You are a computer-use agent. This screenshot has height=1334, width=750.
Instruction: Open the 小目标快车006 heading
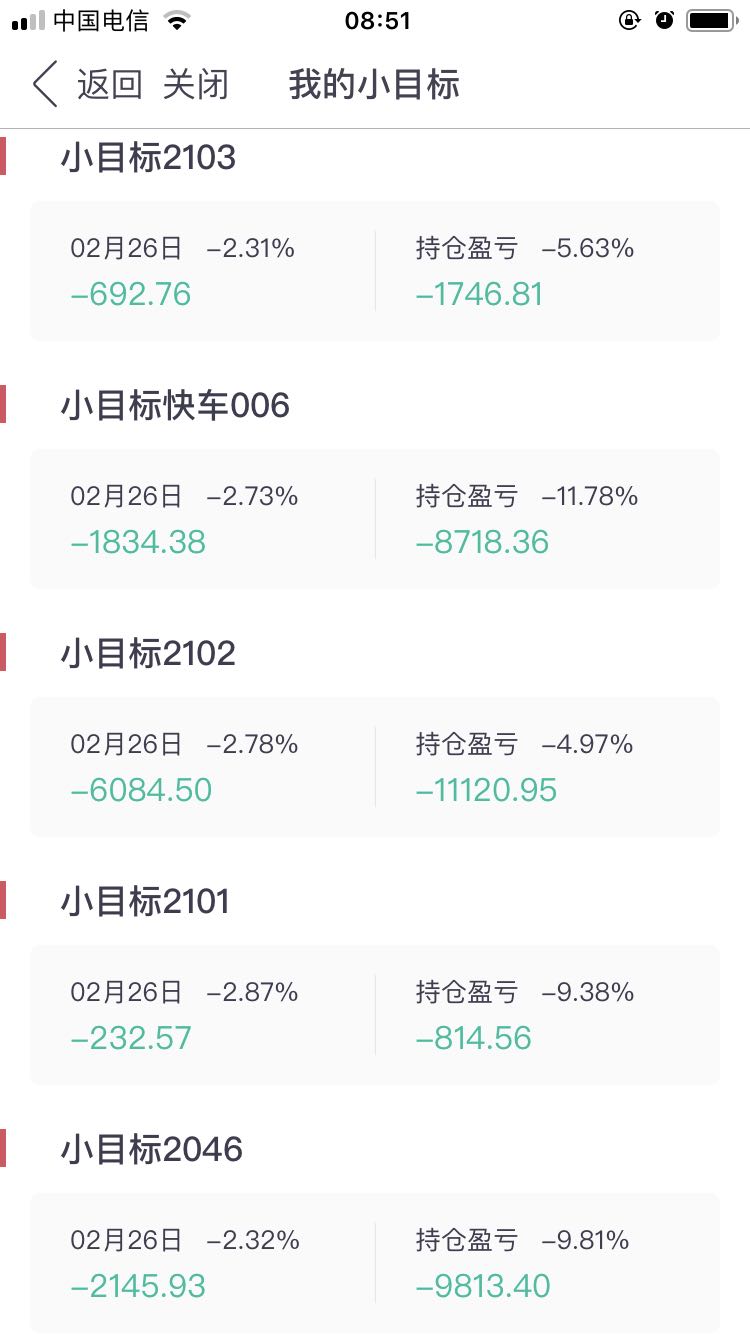coord(176,405)
